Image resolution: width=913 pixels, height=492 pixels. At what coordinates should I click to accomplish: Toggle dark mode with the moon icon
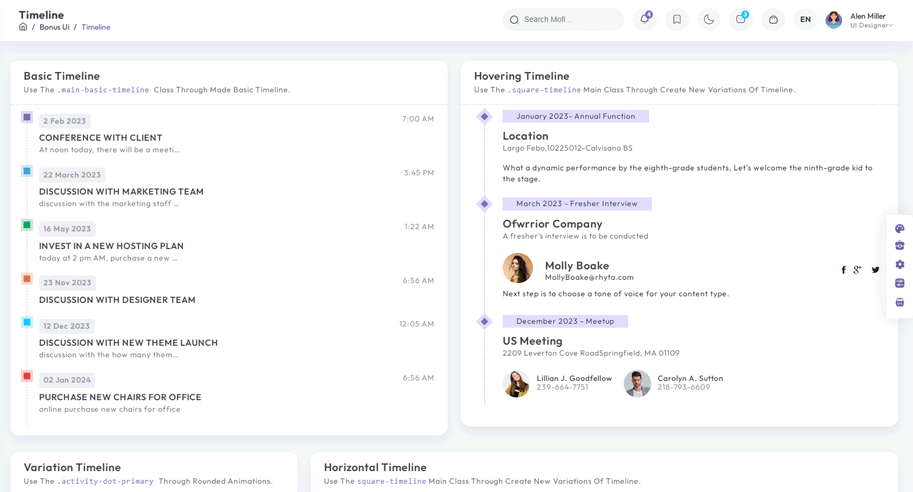709,19
